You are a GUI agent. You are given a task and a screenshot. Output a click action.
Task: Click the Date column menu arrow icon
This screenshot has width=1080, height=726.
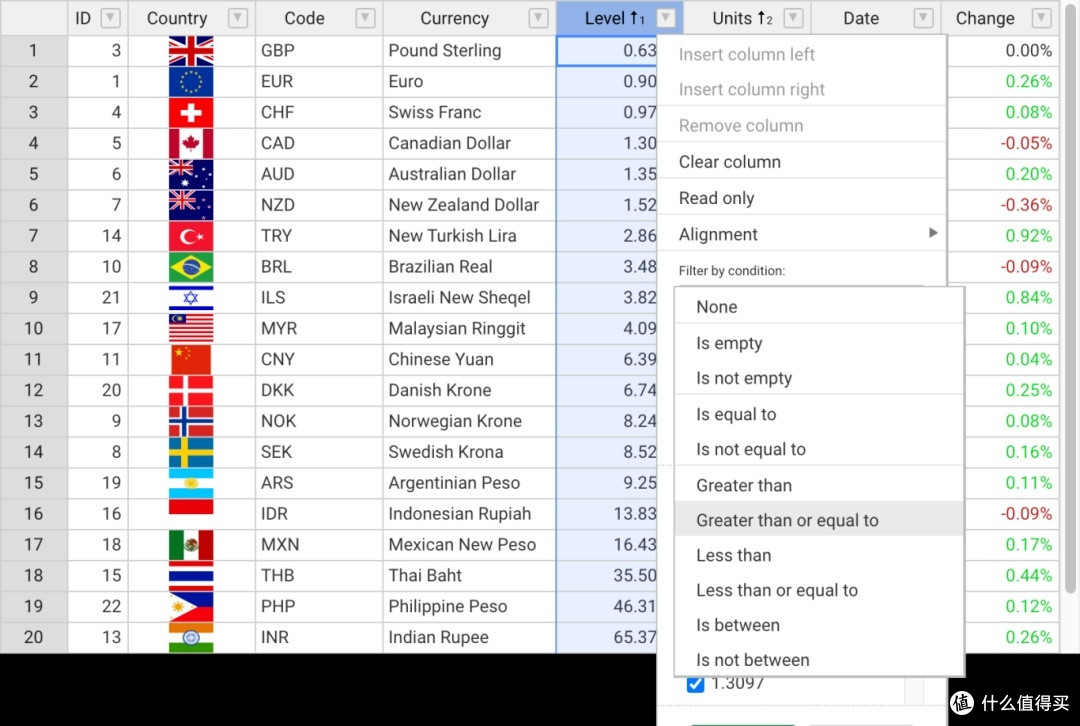point(923,18)
